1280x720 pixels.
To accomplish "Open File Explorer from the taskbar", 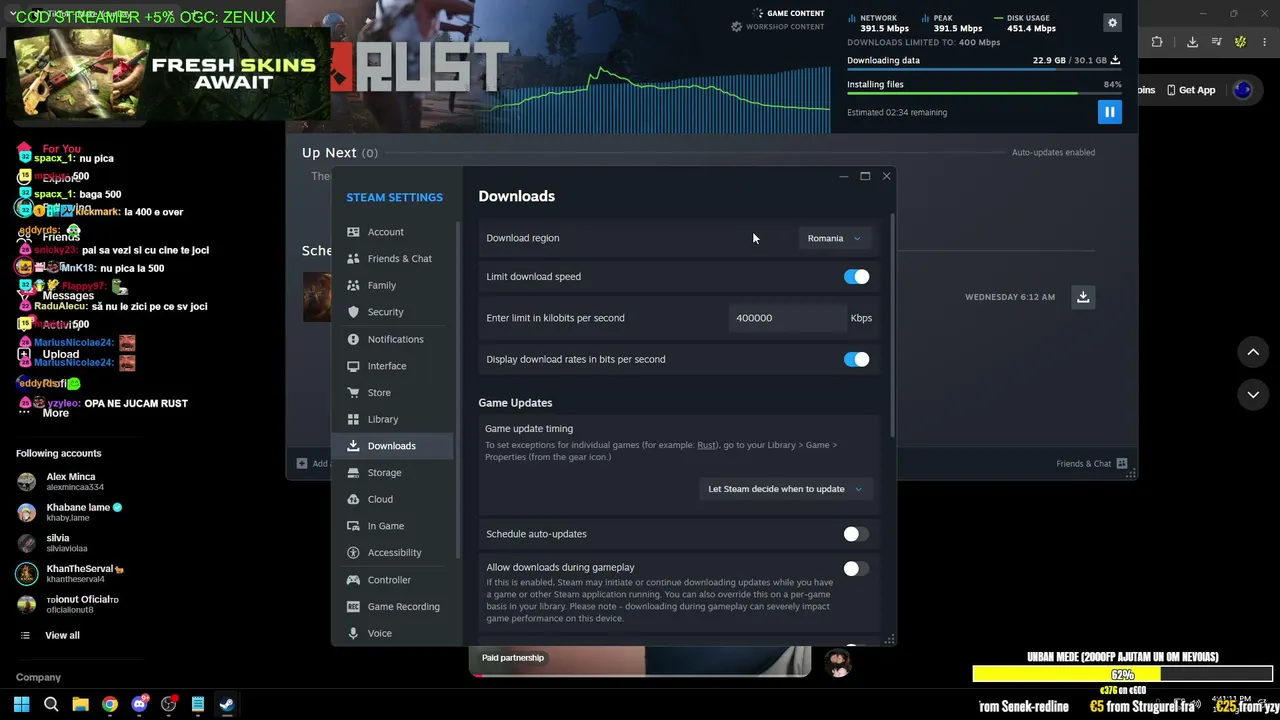I will [x=80, y=704].
